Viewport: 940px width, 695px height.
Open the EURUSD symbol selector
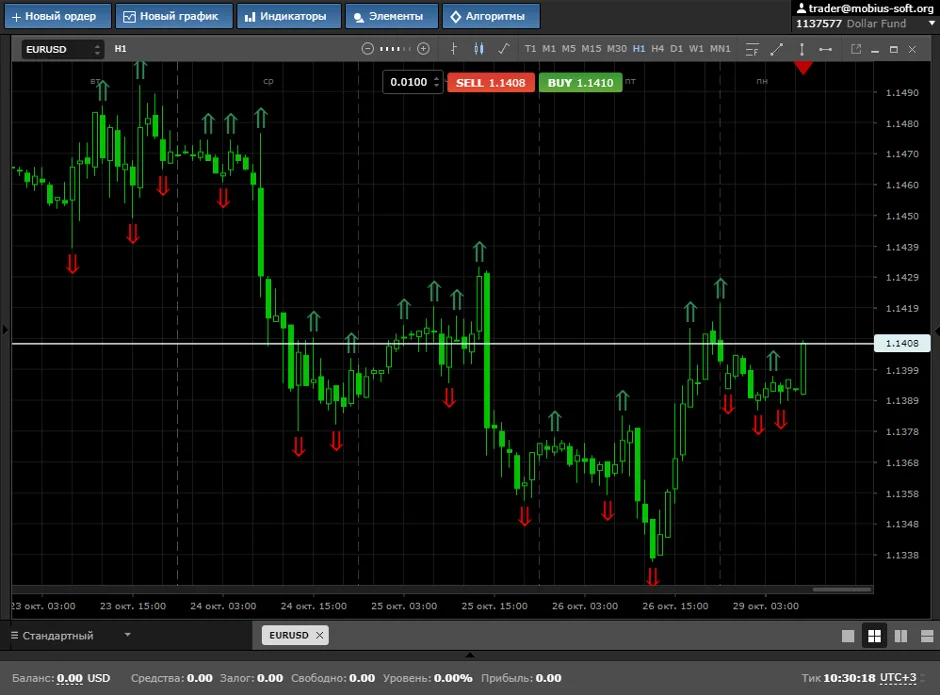tap(62, 49)
